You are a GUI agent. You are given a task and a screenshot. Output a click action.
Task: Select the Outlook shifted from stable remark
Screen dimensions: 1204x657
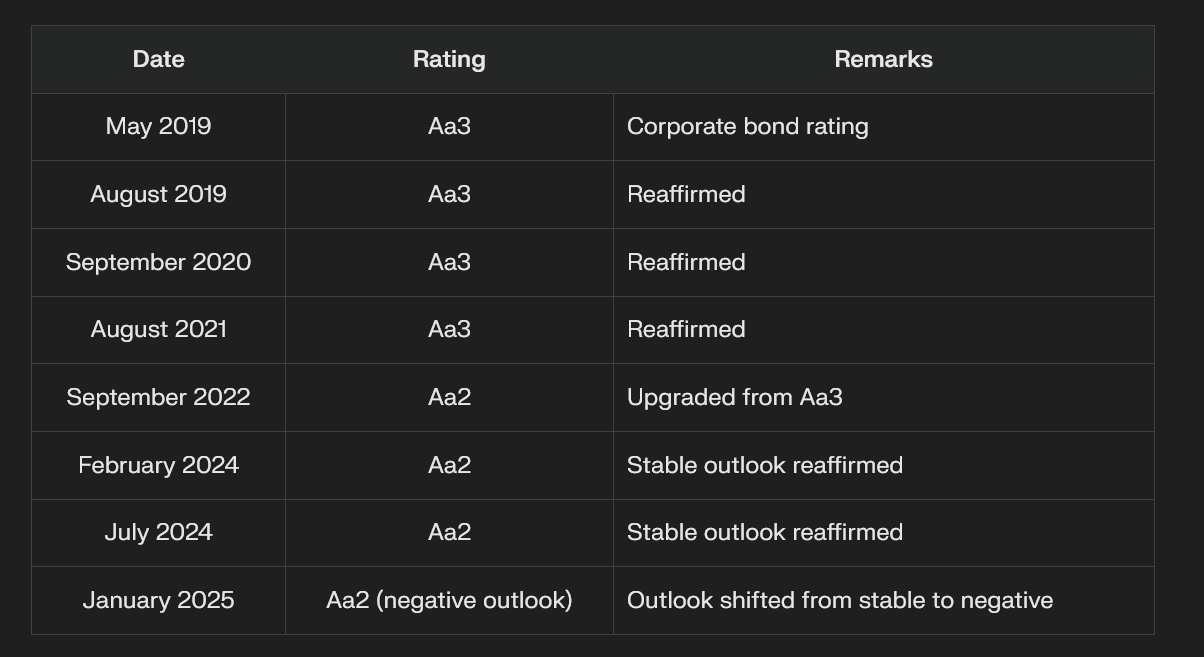click(x=839, y=600)
